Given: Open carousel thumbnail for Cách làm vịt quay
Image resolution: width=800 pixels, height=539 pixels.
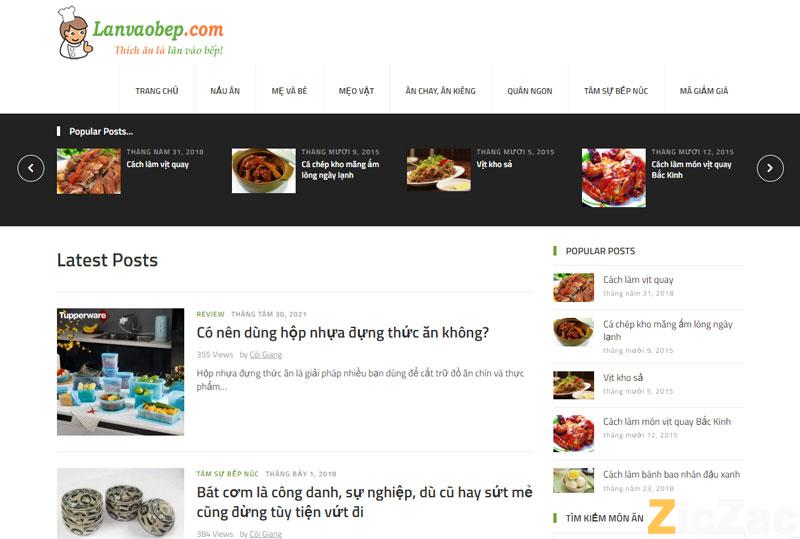Looking at the screenshot, I should [x=89, y=171].
